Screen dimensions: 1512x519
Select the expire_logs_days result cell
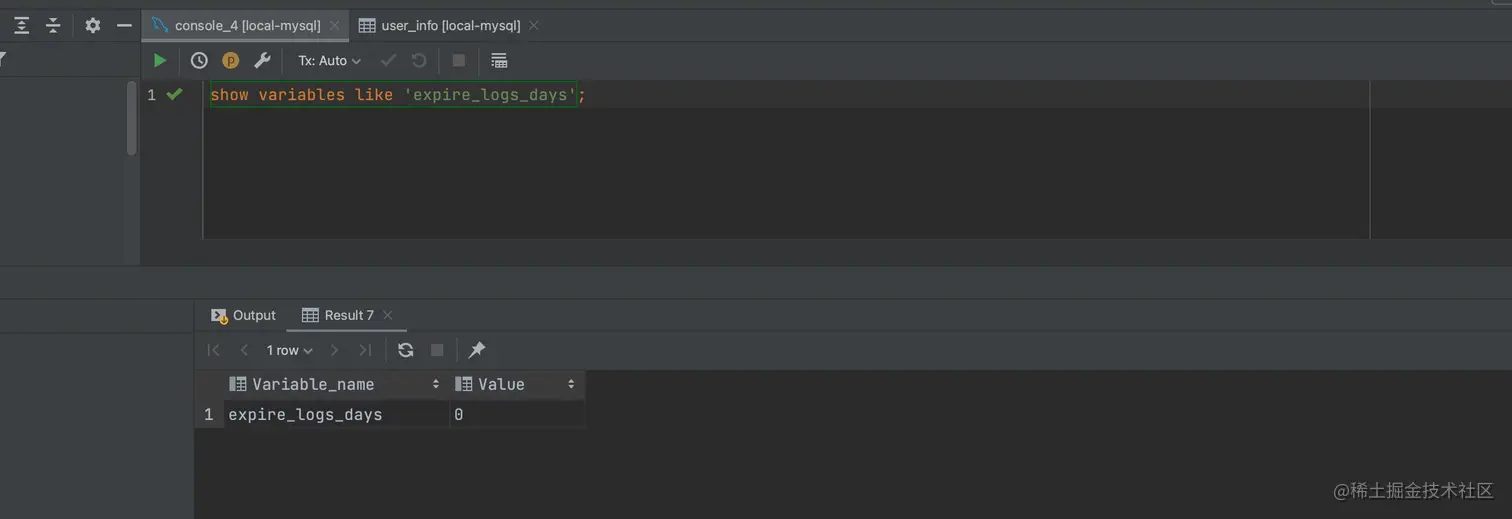click(x=336, y=414)
